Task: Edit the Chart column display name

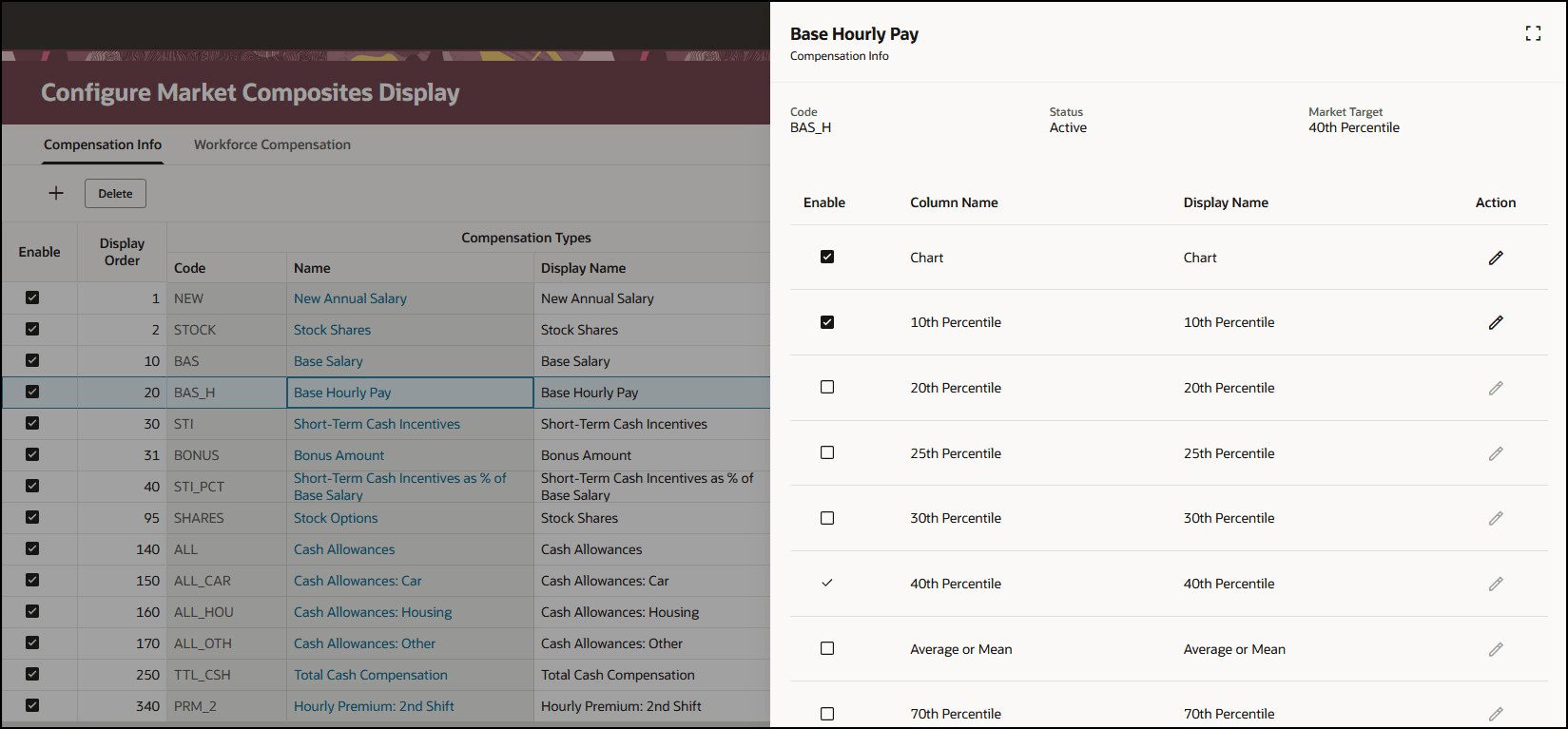Action: coord(1496,258)
